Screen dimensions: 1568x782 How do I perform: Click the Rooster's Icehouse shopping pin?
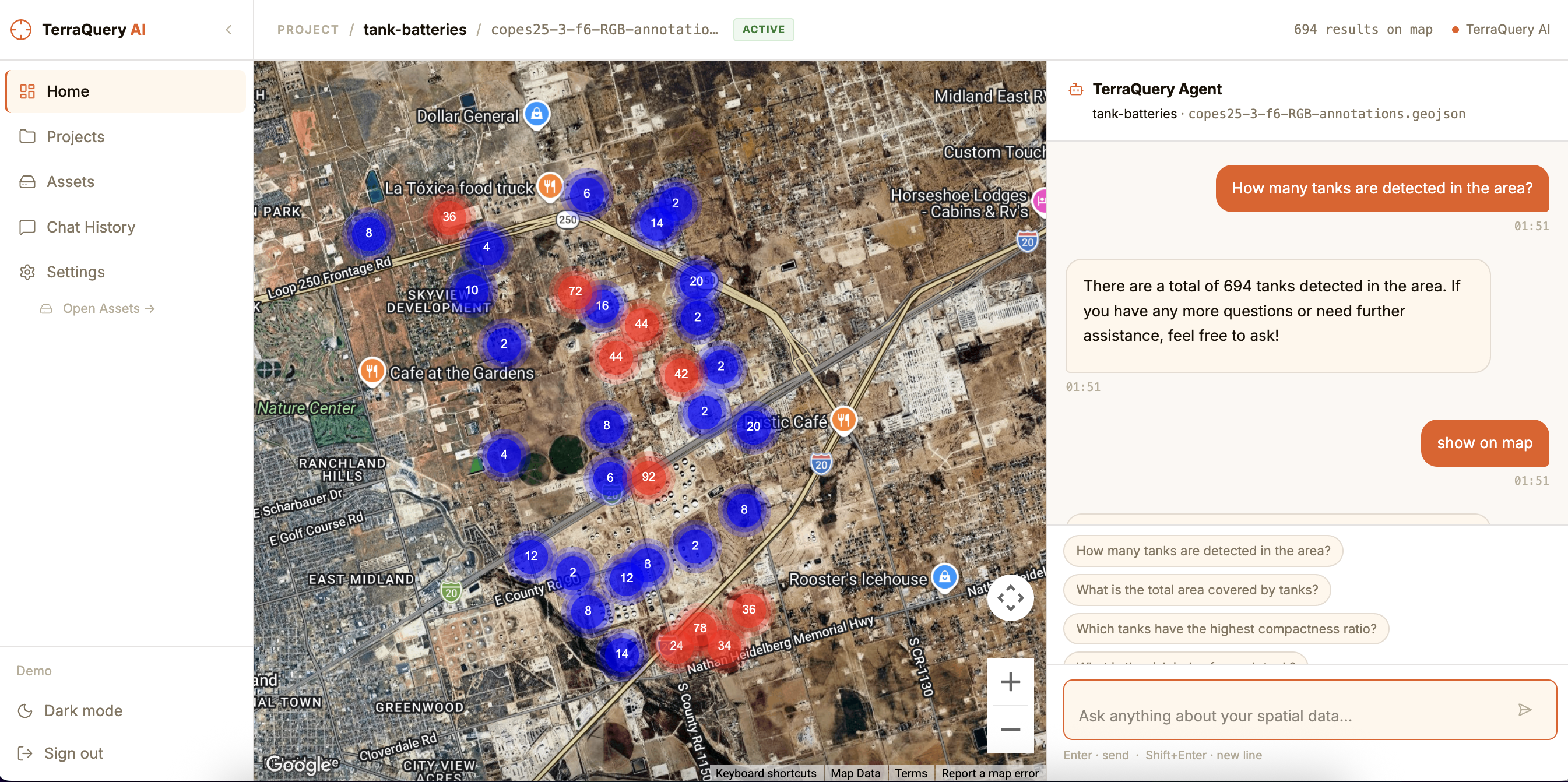pyautogui.click(x=944, y=576)
